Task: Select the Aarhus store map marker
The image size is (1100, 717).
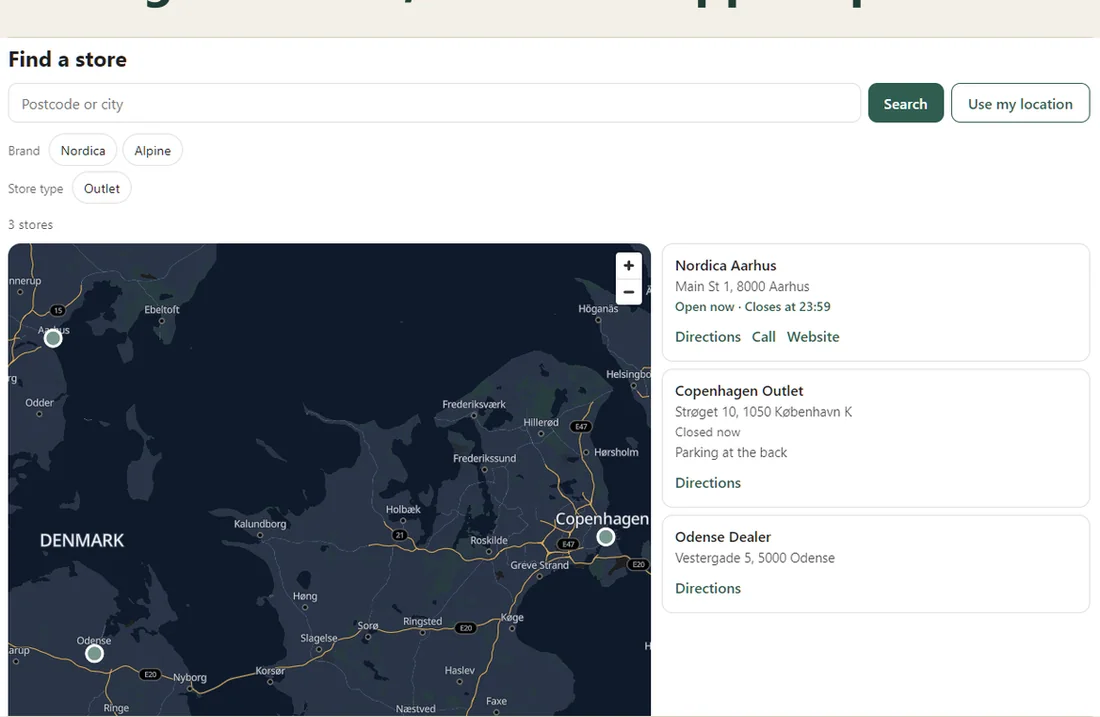Action: [x=53, y=338]
